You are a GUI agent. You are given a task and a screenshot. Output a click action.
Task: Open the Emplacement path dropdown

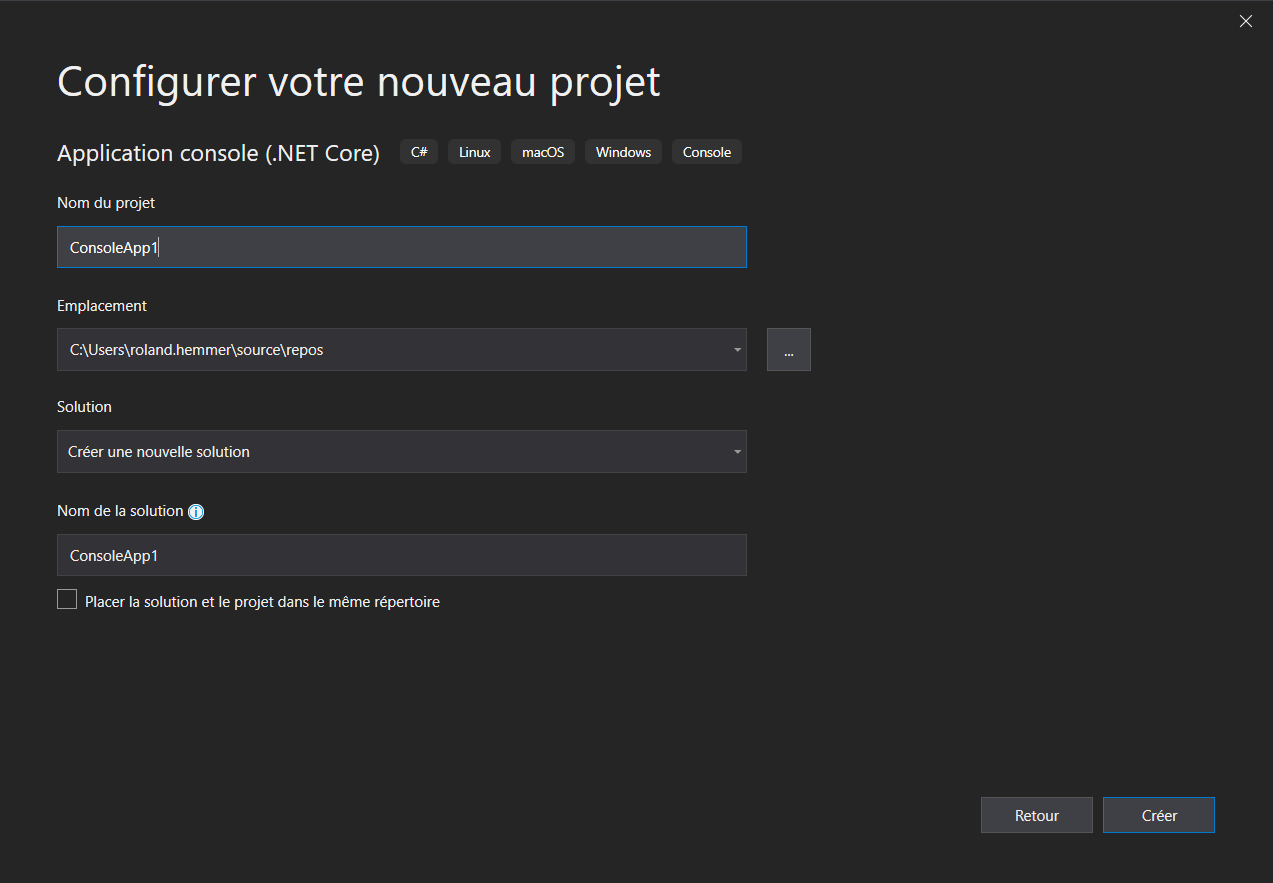pos(737,350)
